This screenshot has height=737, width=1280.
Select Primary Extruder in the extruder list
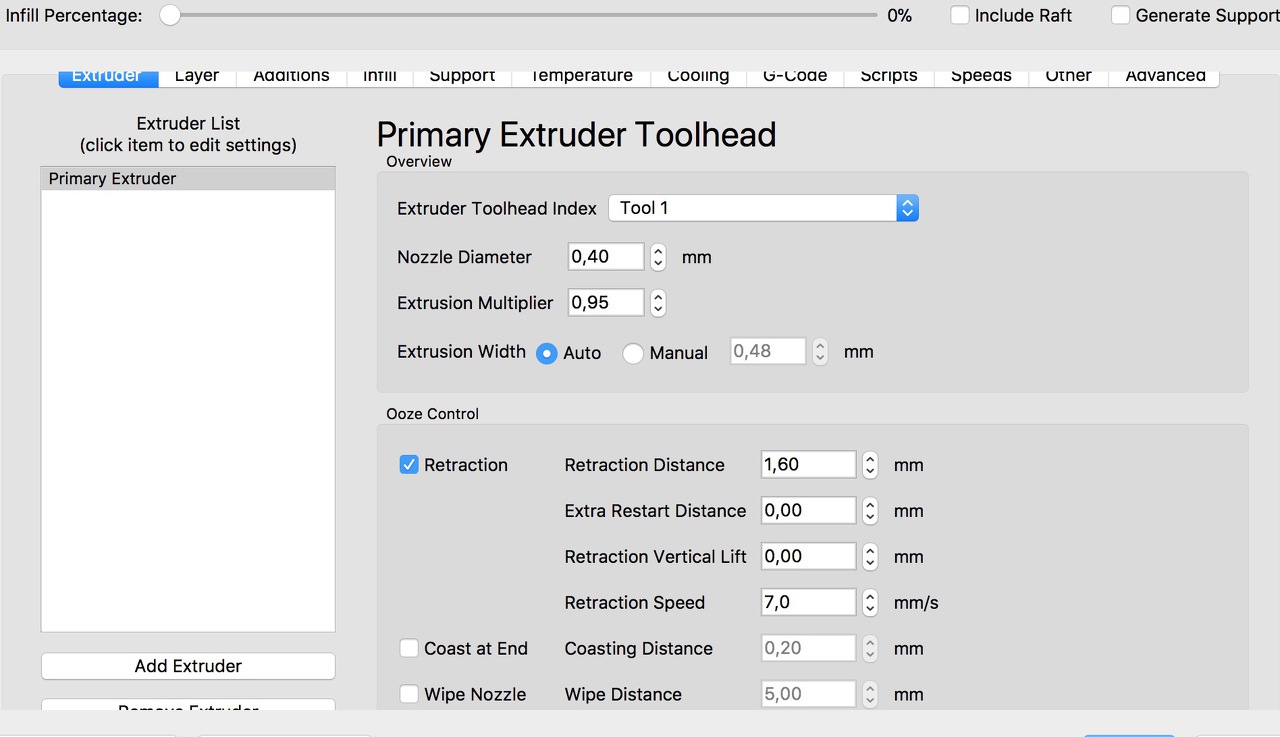pyautogui.click(x=188, y=179)
